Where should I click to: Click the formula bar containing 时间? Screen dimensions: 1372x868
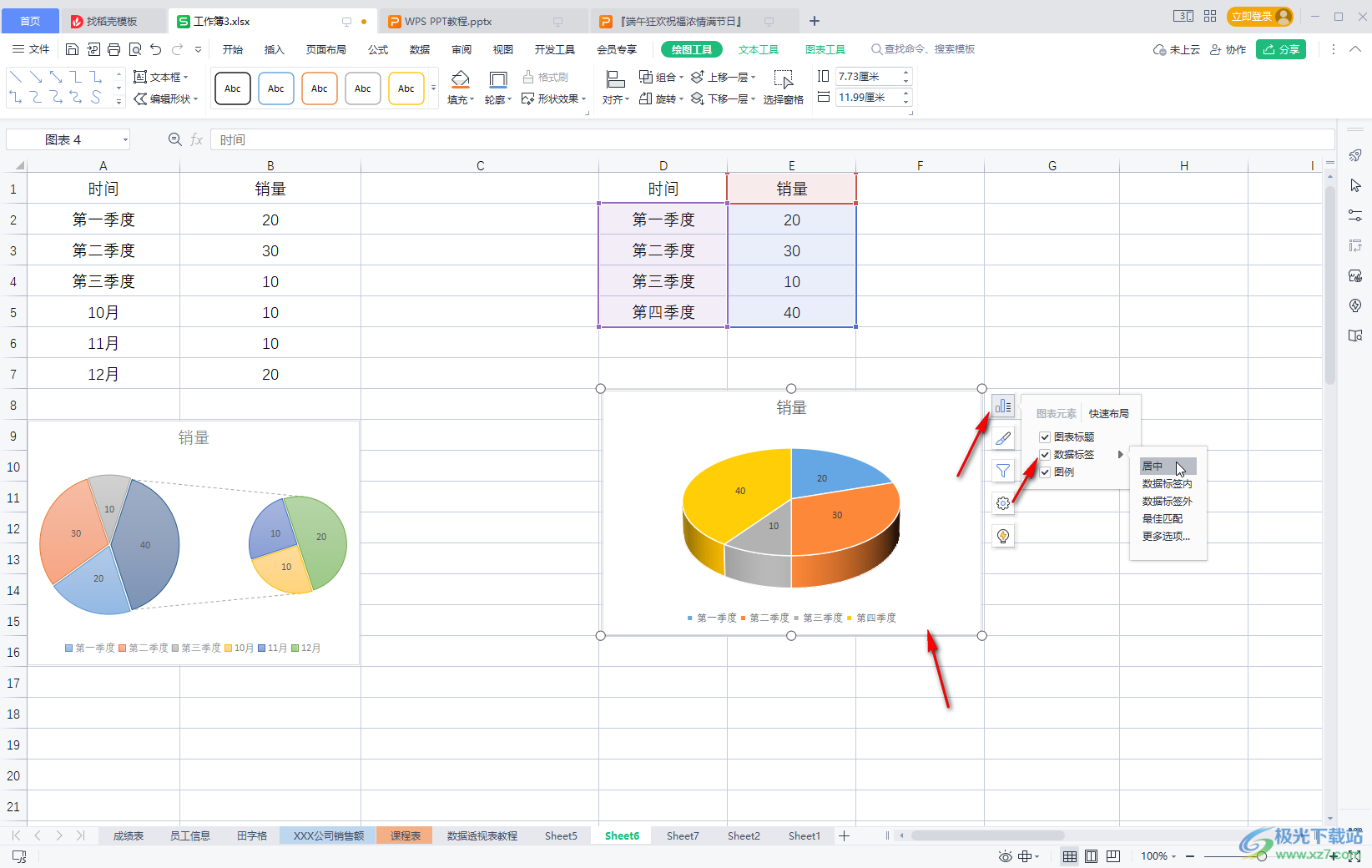click(x=772, y=139)
